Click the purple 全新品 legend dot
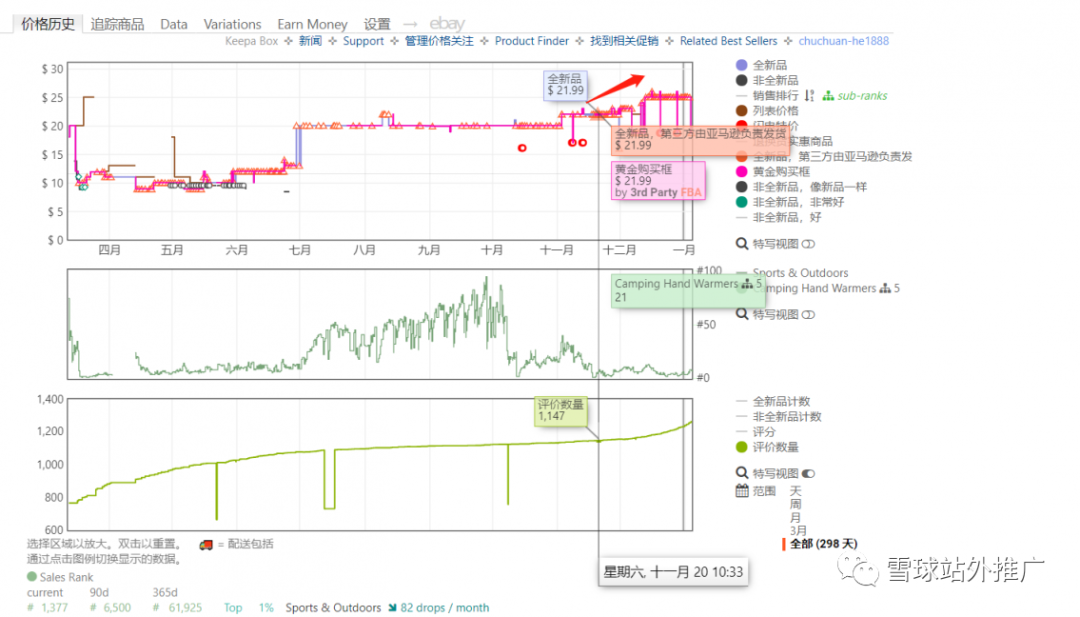The width and height of the screenshot is (1080, 617). (742, 65)
